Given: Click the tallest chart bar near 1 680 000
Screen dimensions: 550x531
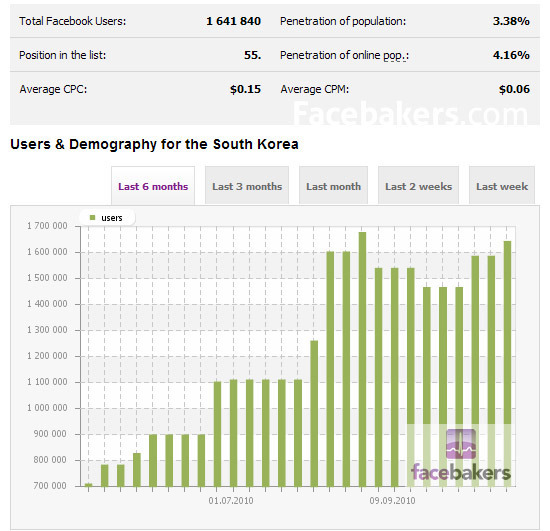Looking at the screenshot, I should (362, 359).
